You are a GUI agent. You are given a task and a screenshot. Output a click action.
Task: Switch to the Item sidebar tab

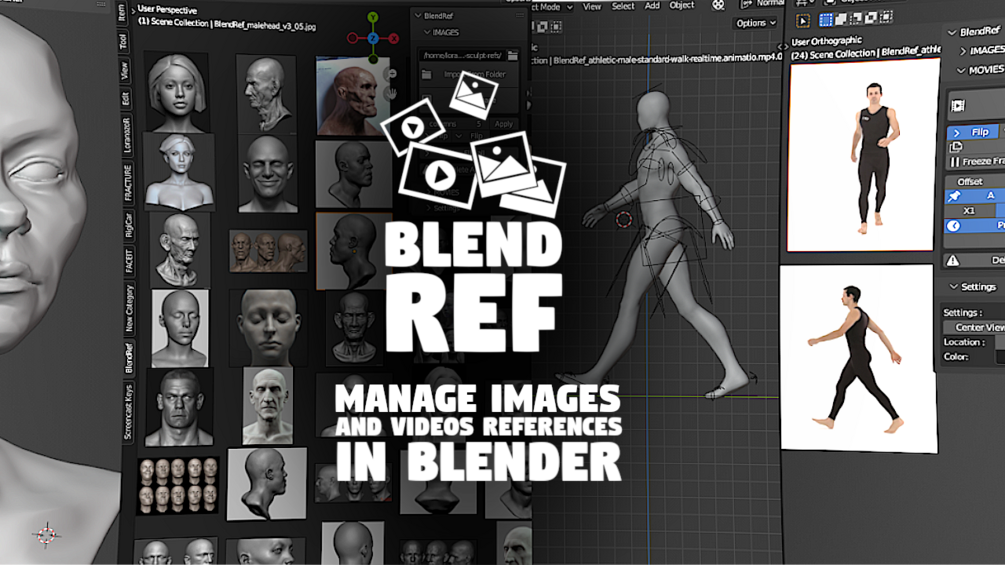tap(122, 12)
